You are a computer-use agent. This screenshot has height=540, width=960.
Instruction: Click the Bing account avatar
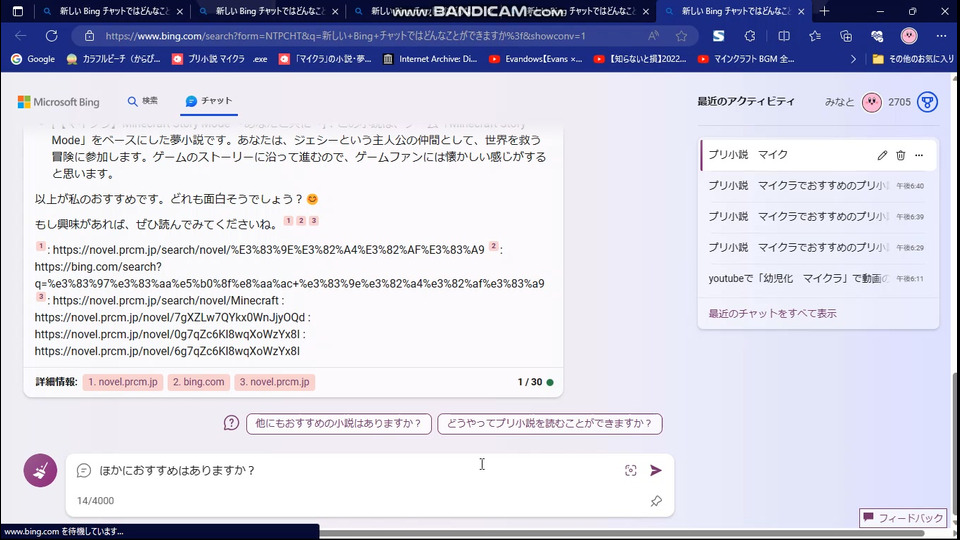[x=872, y=102]
